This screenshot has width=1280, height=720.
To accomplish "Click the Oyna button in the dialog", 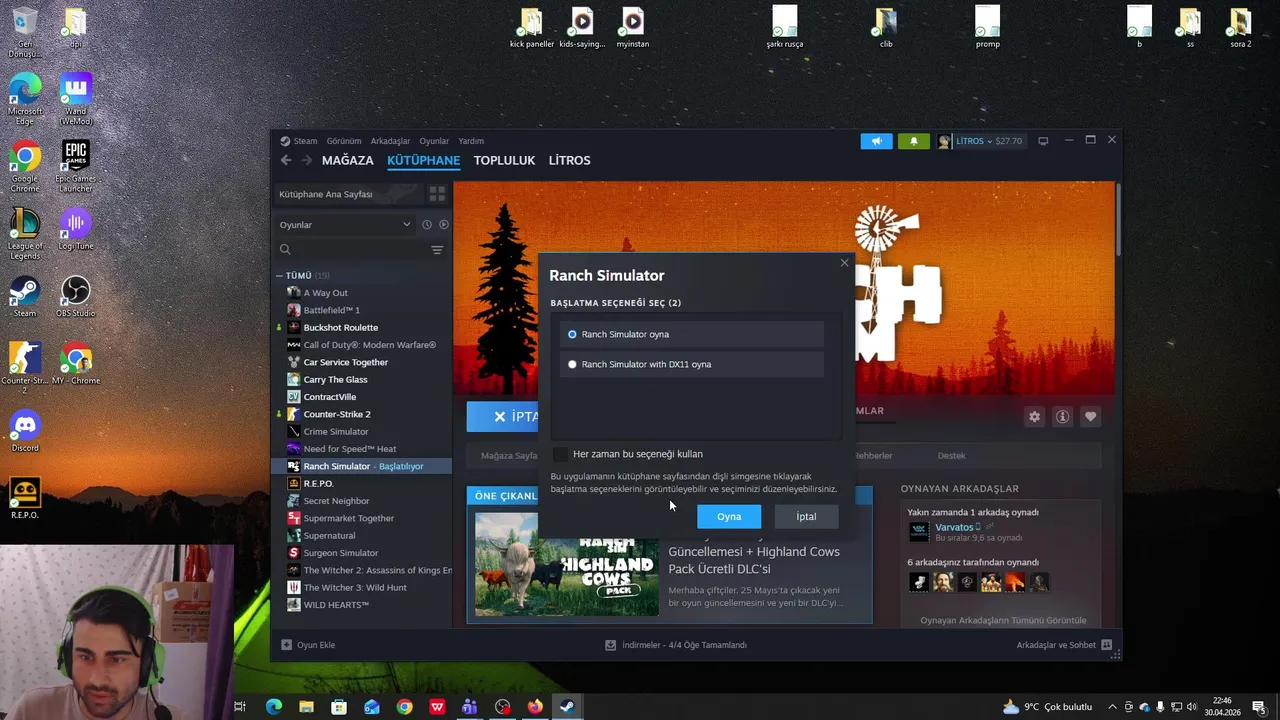I will pyautogui.click(x=729, y=516).
